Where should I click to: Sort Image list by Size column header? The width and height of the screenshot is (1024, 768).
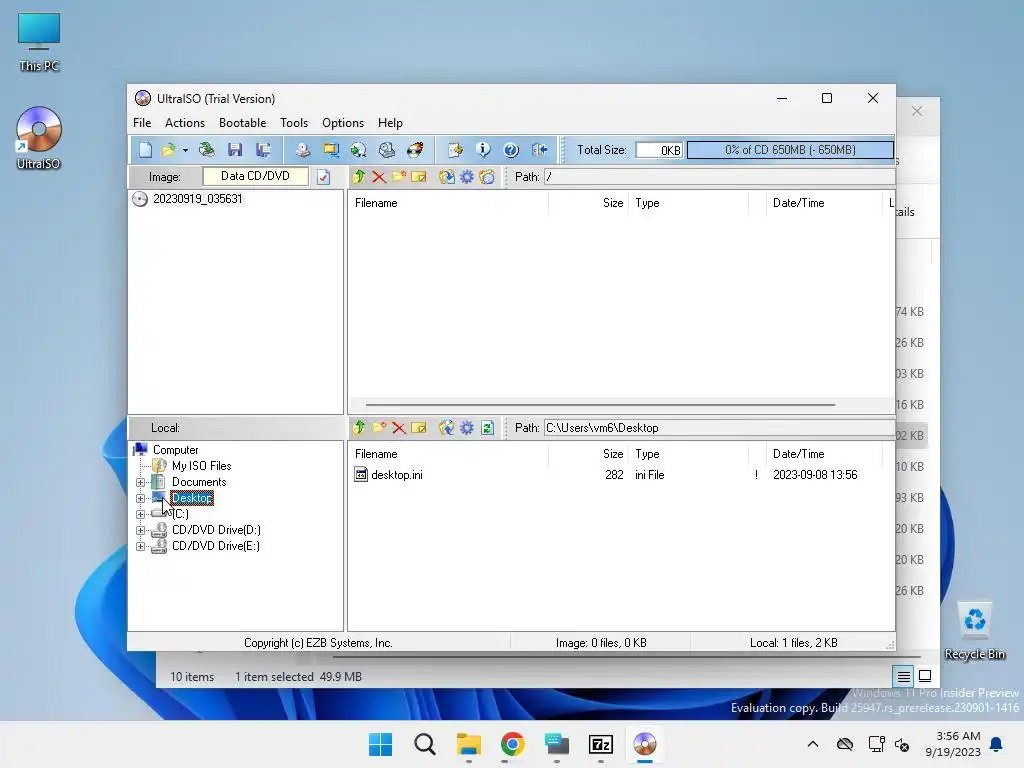coord(588,203)
